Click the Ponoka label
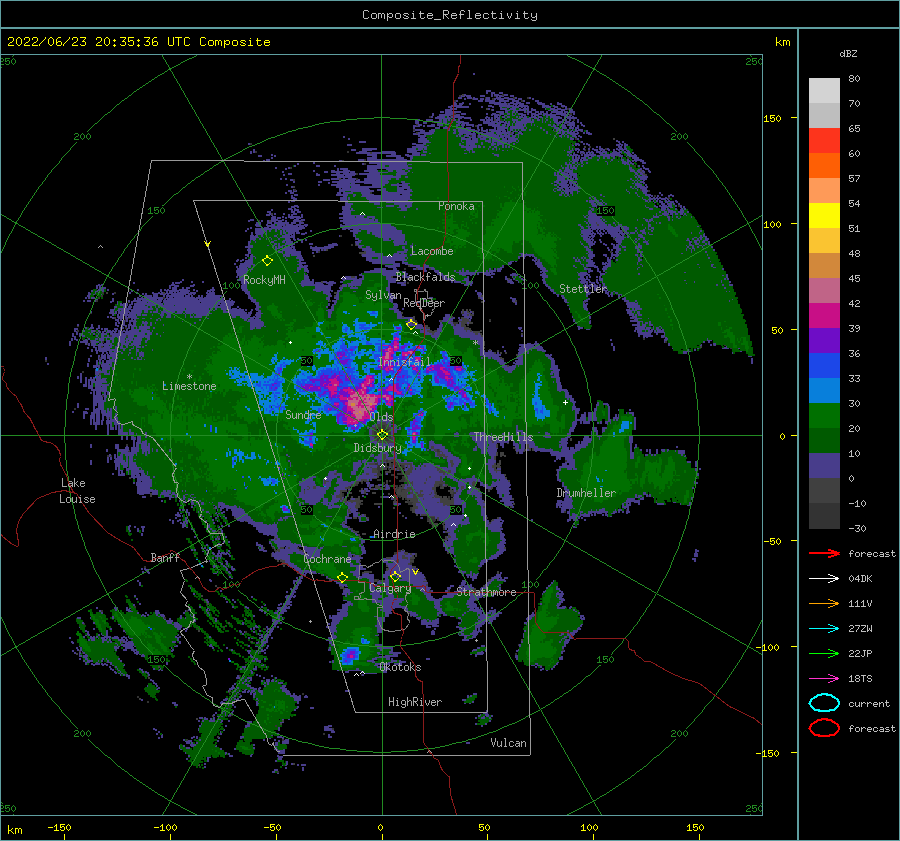Image resolution: width=900 pixels, height=841 pixels. 456,206
